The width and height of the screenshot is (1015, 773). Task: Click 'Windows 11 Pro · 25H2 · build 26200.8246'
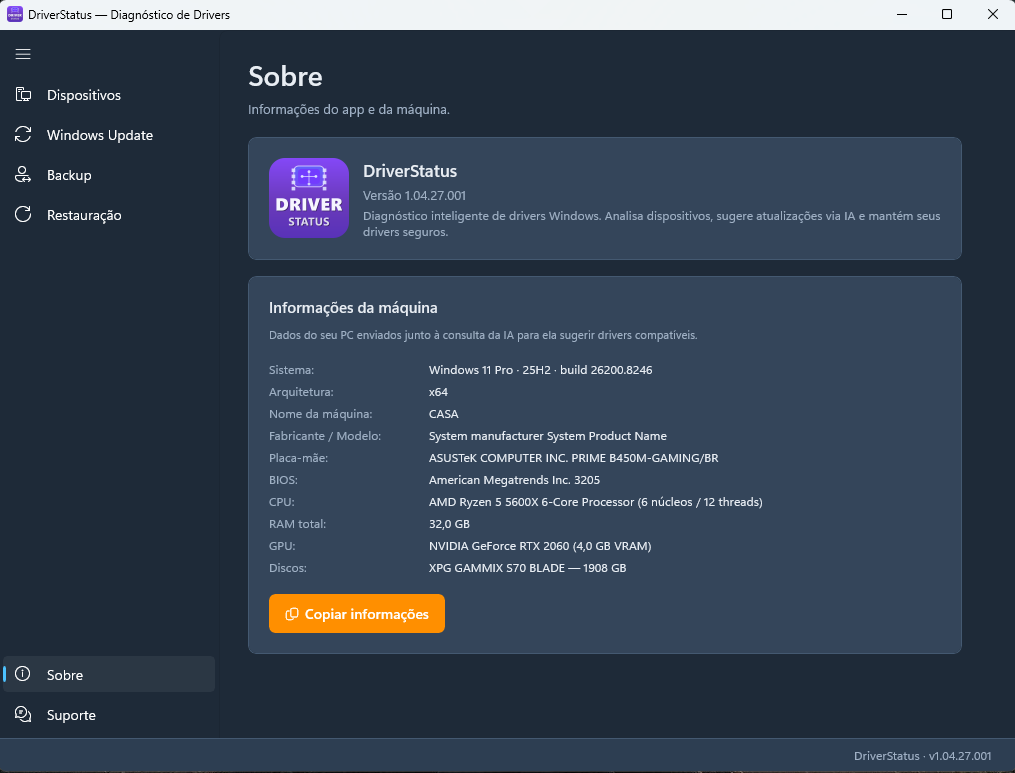(x=541, y=370)
